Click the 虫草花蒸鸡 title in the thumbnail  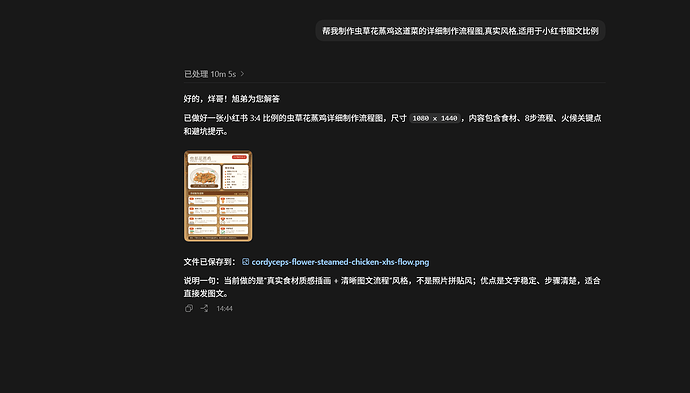[200, 158]
